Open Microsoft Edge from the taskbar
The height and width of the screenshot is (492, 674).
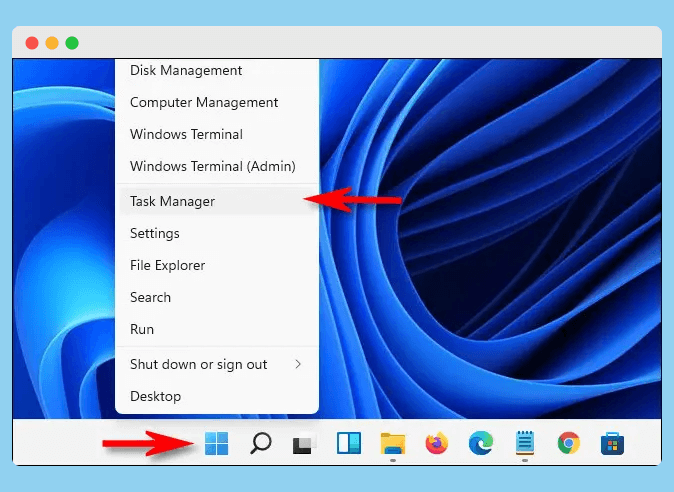480,443
